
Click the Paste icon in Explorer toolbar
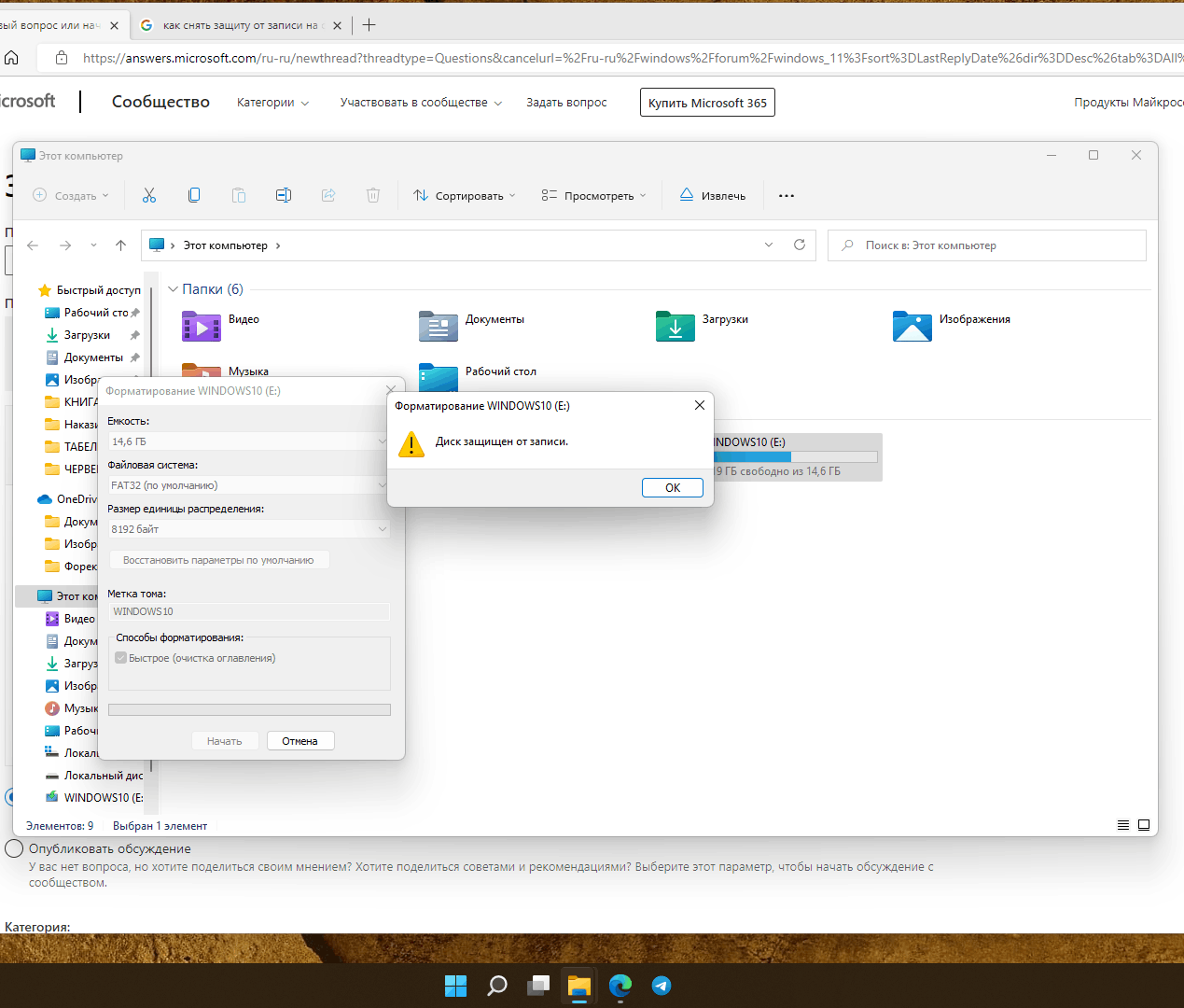pyautogui.click(x=239, y=195)
